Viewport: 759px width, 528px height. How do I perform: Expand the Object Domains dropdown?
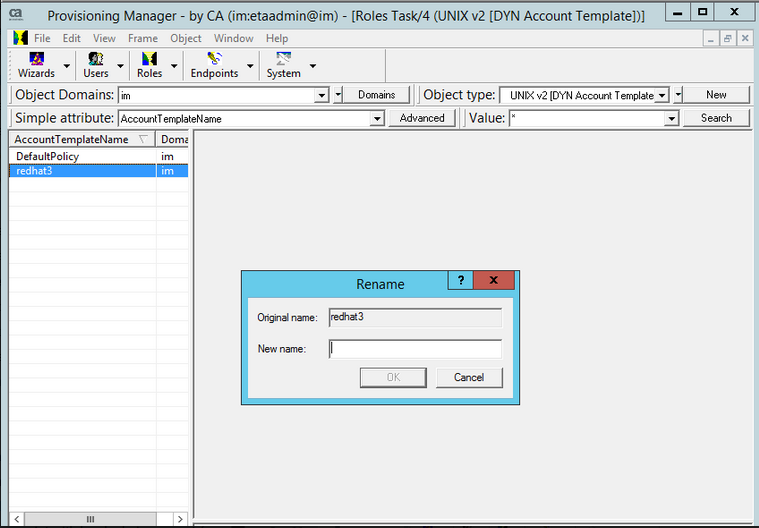tap(322, 95)
